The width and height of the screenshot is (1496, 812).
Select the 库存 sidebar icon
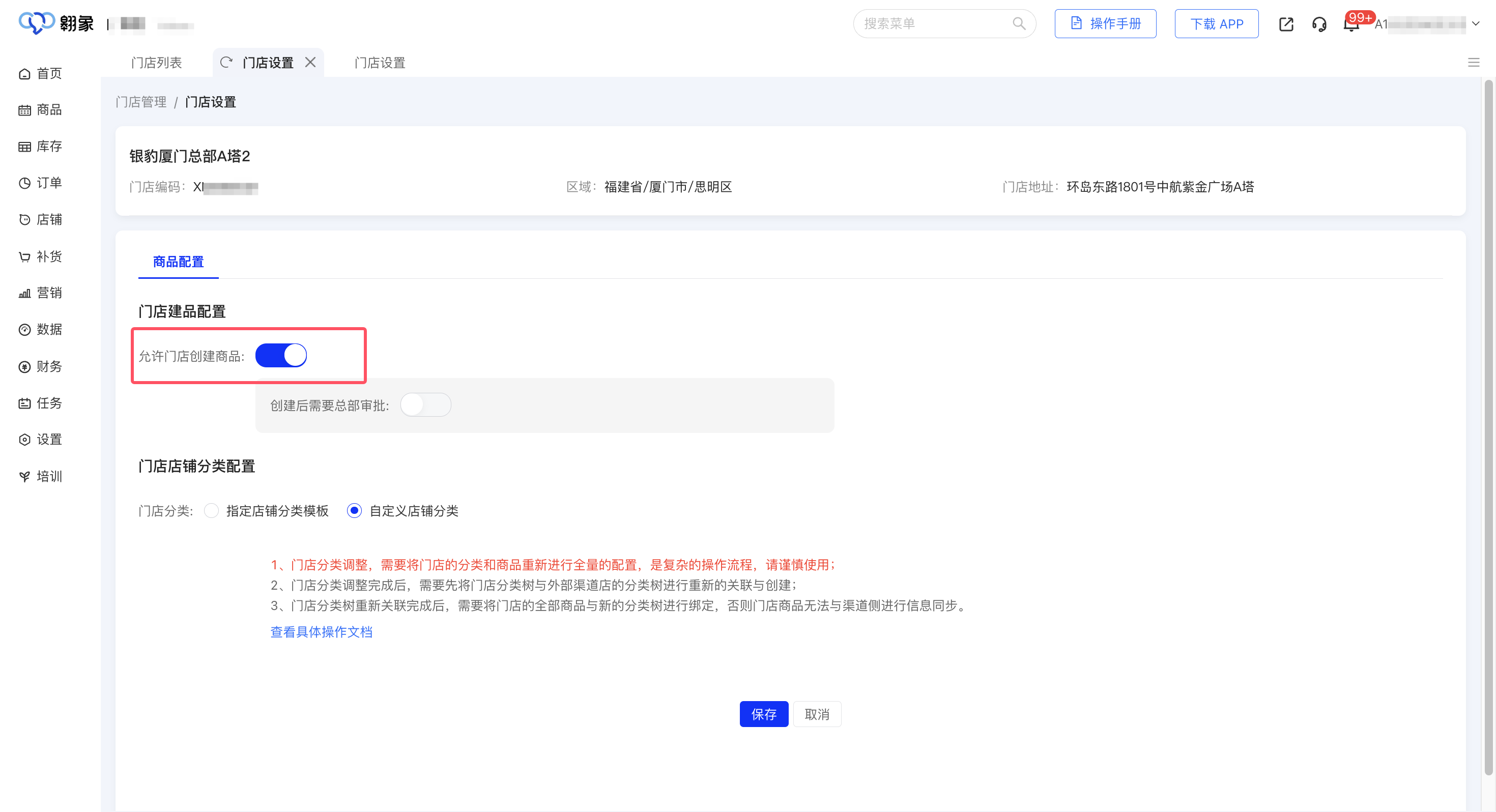click(41, 147)
